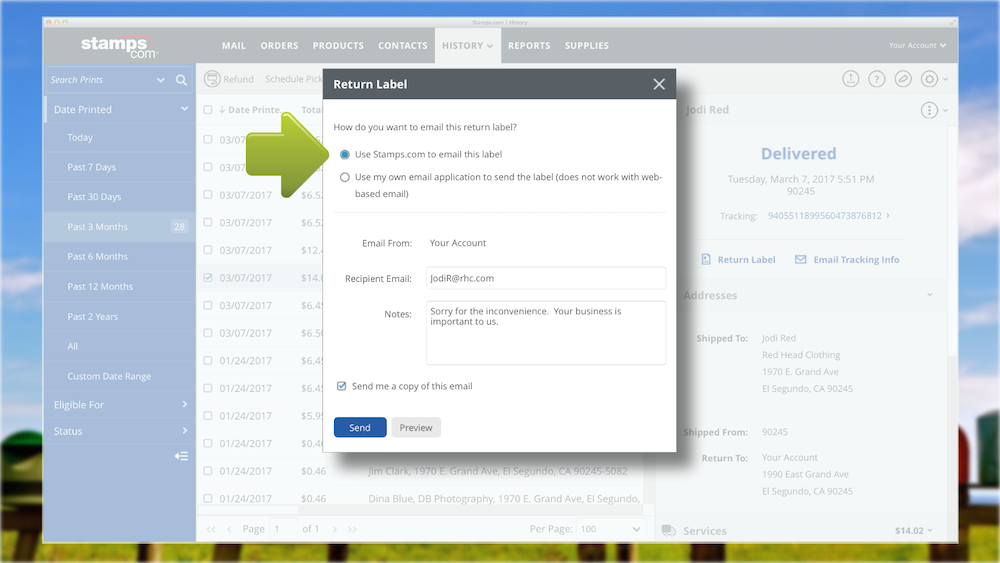Select 'Use my own email application' option
The height and width of the screenshot is (563, 1000).
345,177
